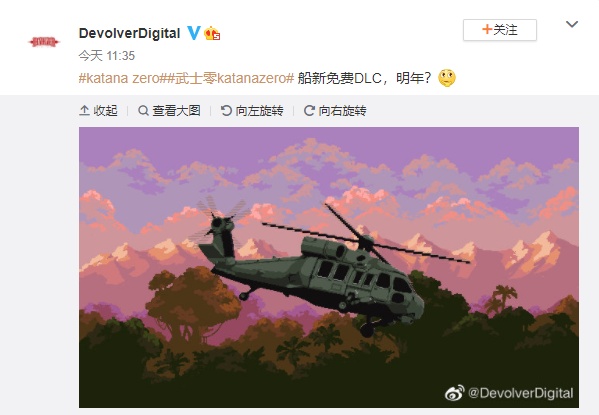Click the rotate-left arrow icon
This screenshot has width=599, height=415.
tap(226, 111)
